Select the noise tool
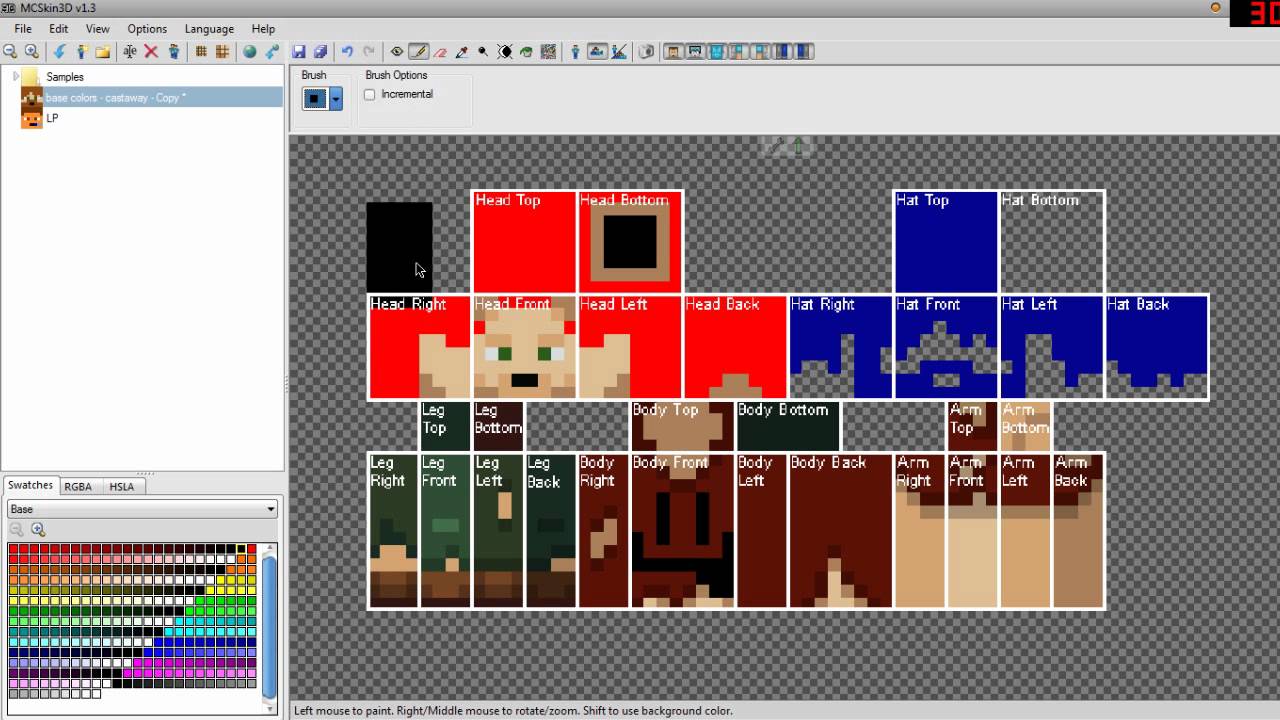 pyautogui.click(x=548, y=52)
